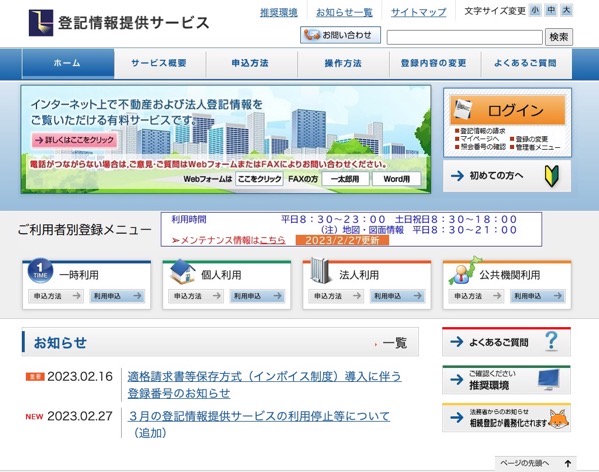
Task: Click the site search text field
Action: (465, 37)
